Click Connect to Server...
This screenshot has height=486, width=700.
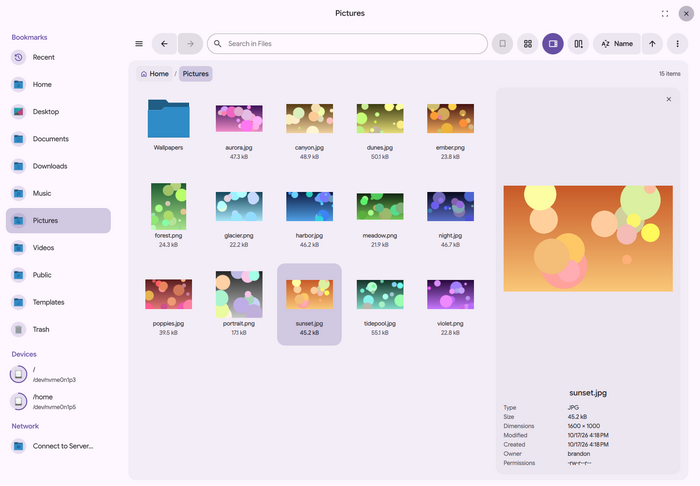pos(58,446)
